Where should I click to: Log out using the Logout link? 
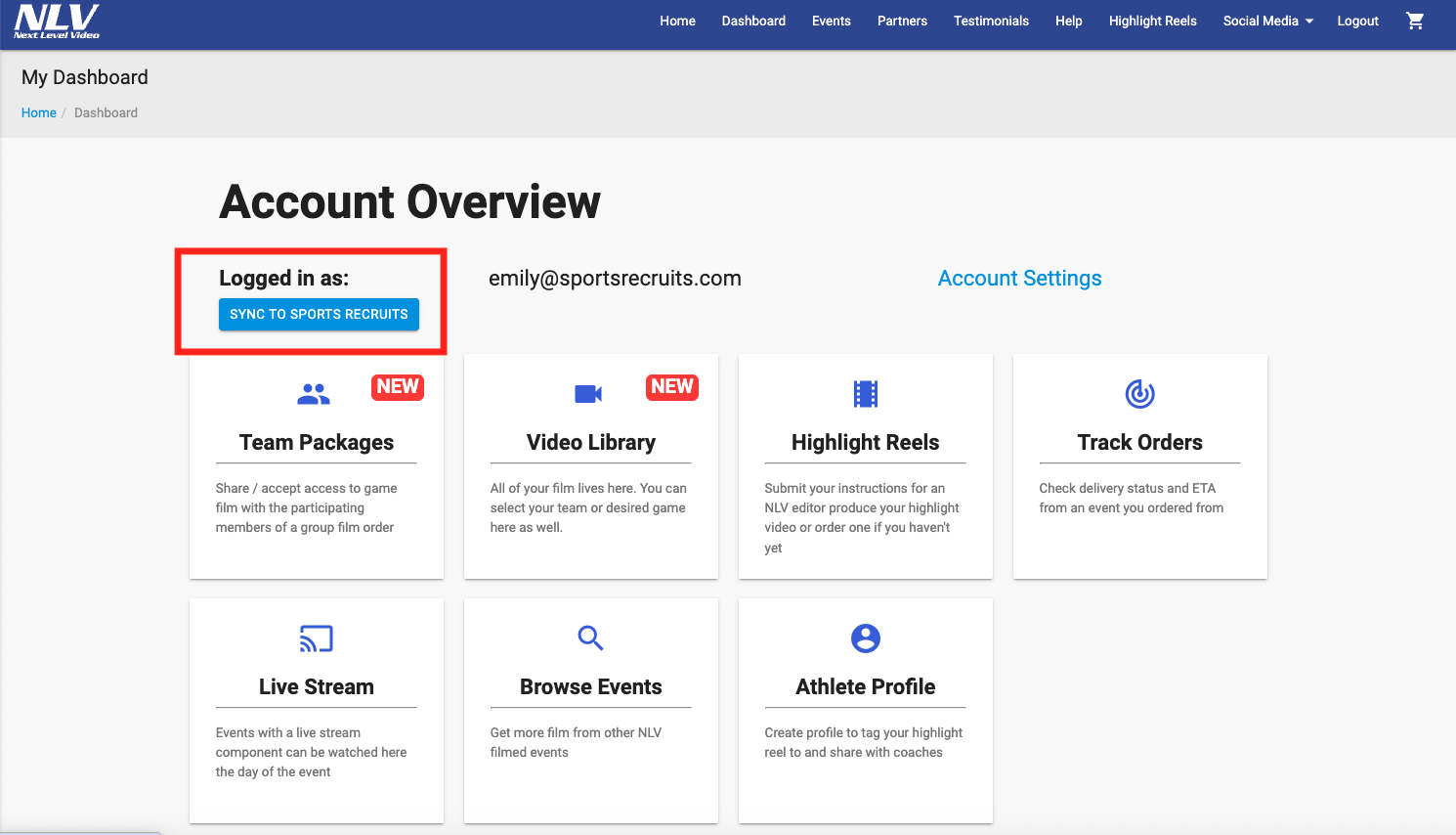tap(1357, 21)
